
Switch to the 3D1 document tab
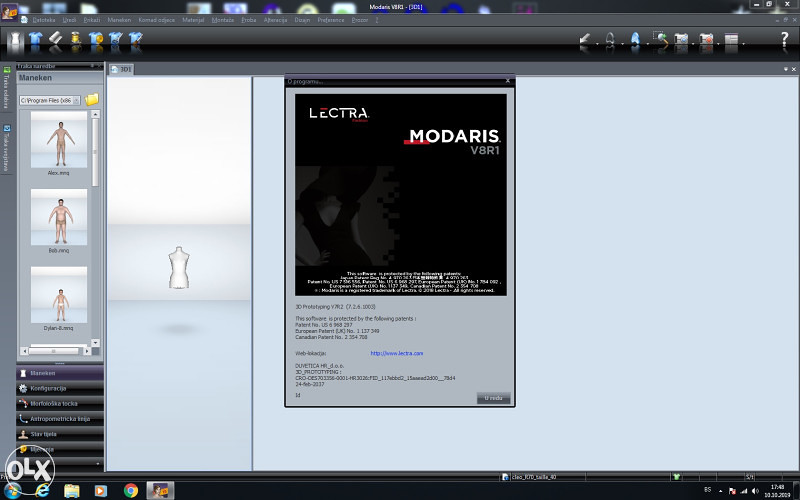coord(121,69)
